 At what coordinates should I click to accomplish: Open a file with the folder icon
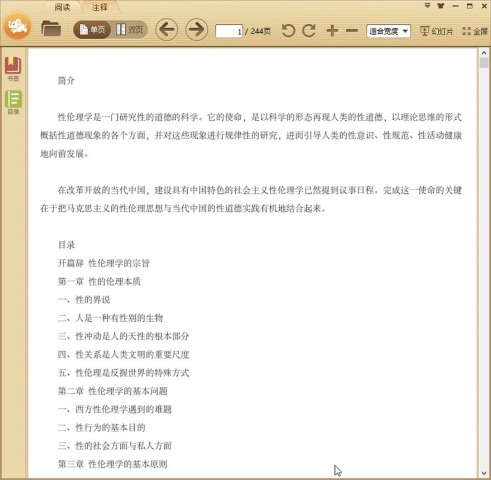click(x=51, y=29)
